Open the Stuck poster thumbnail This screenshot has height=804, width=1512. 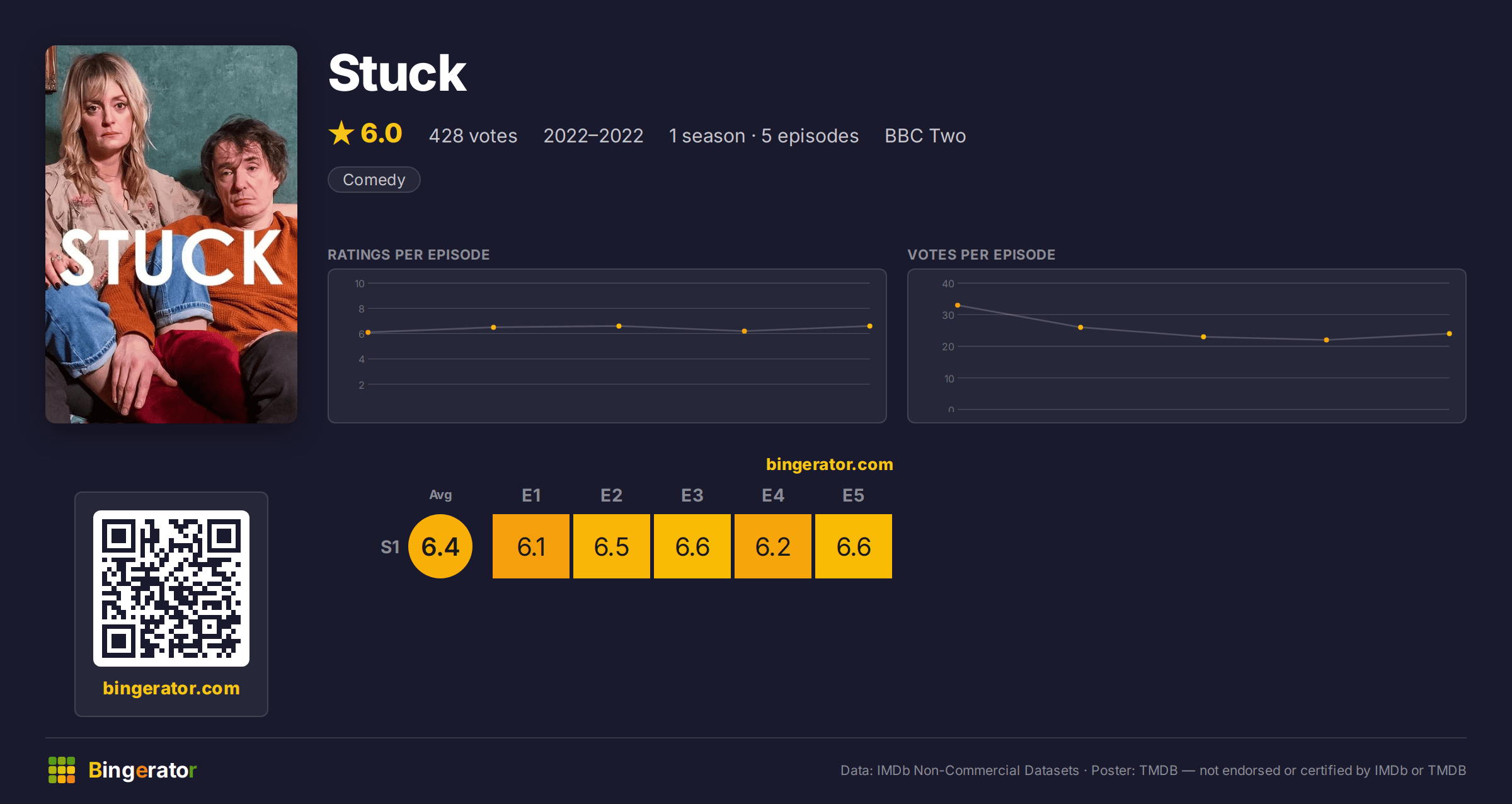[x=171, y=234]
